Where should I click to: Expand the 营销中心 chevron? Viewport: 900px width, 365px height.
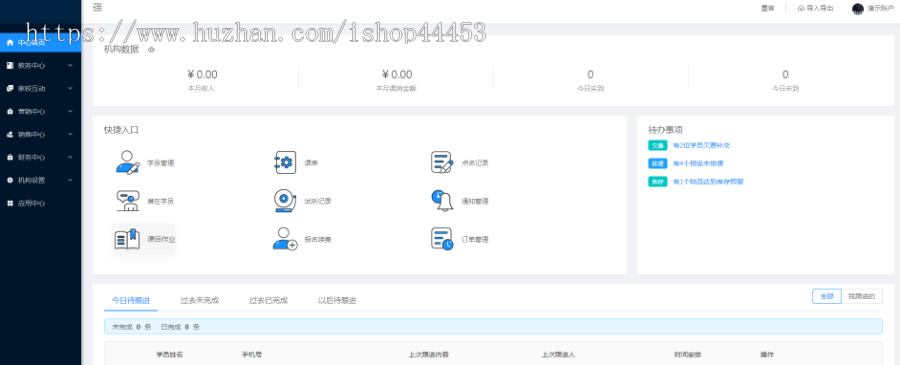coord(70,111)
